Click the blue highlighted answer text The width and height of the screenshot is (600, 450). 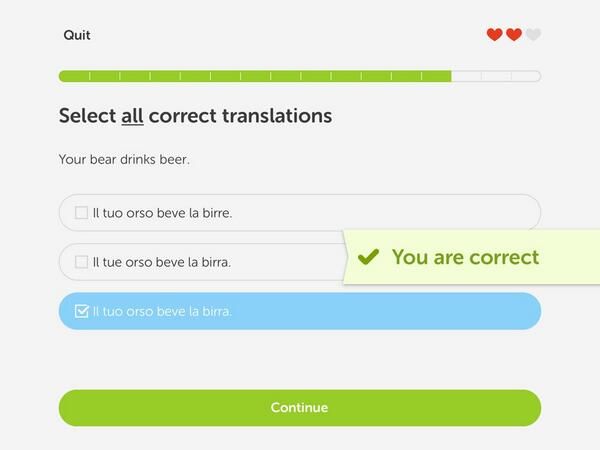tap(162, 311)
